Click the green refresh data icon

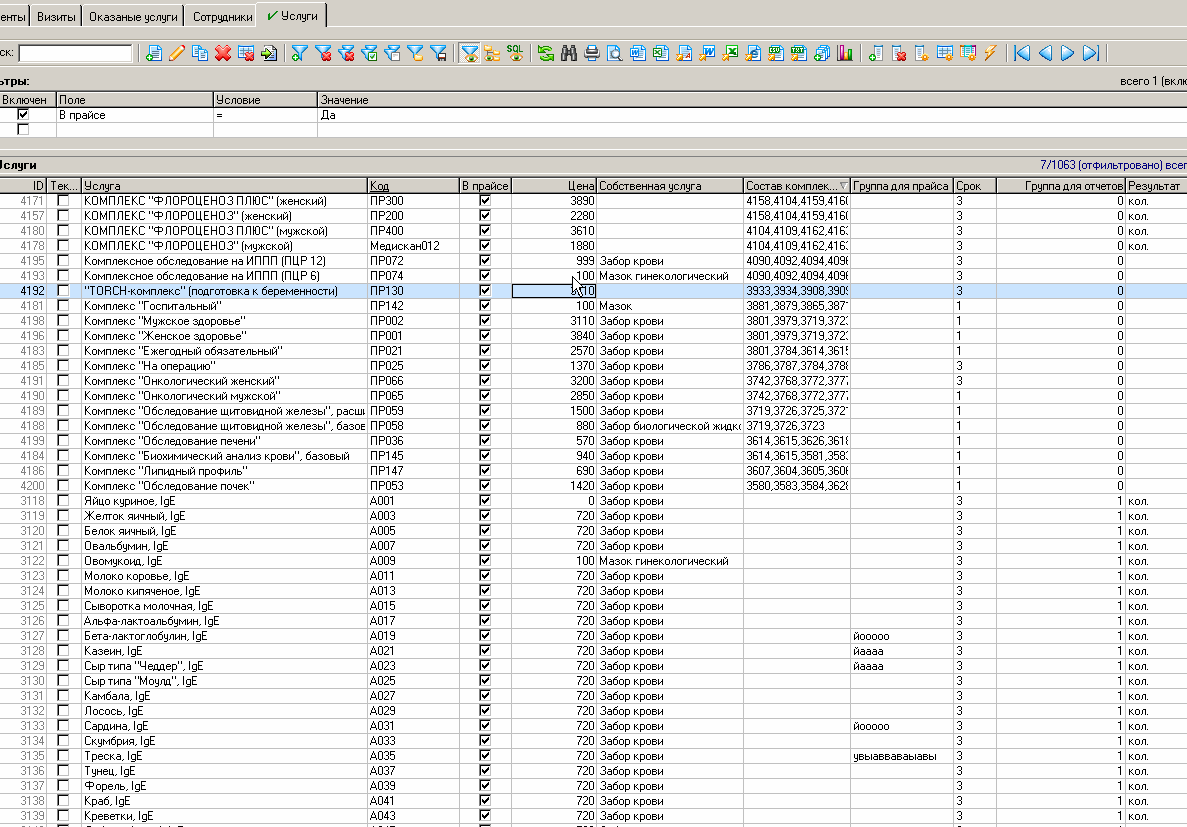546,54
